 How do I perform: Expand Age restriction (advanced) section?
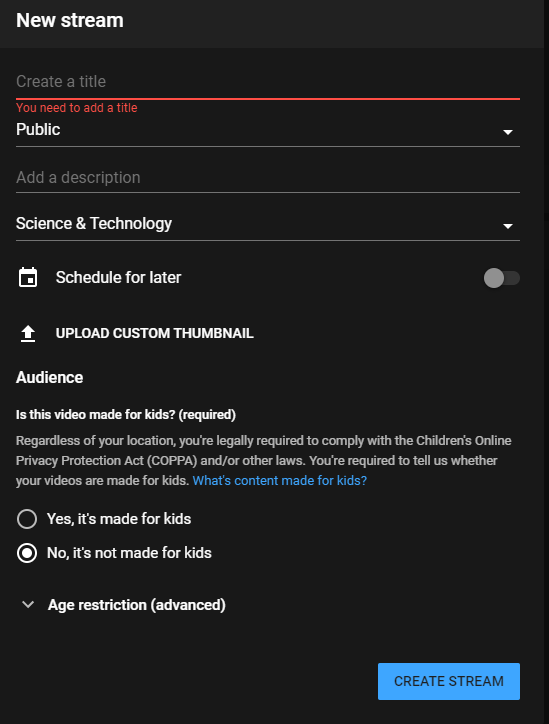124,605
